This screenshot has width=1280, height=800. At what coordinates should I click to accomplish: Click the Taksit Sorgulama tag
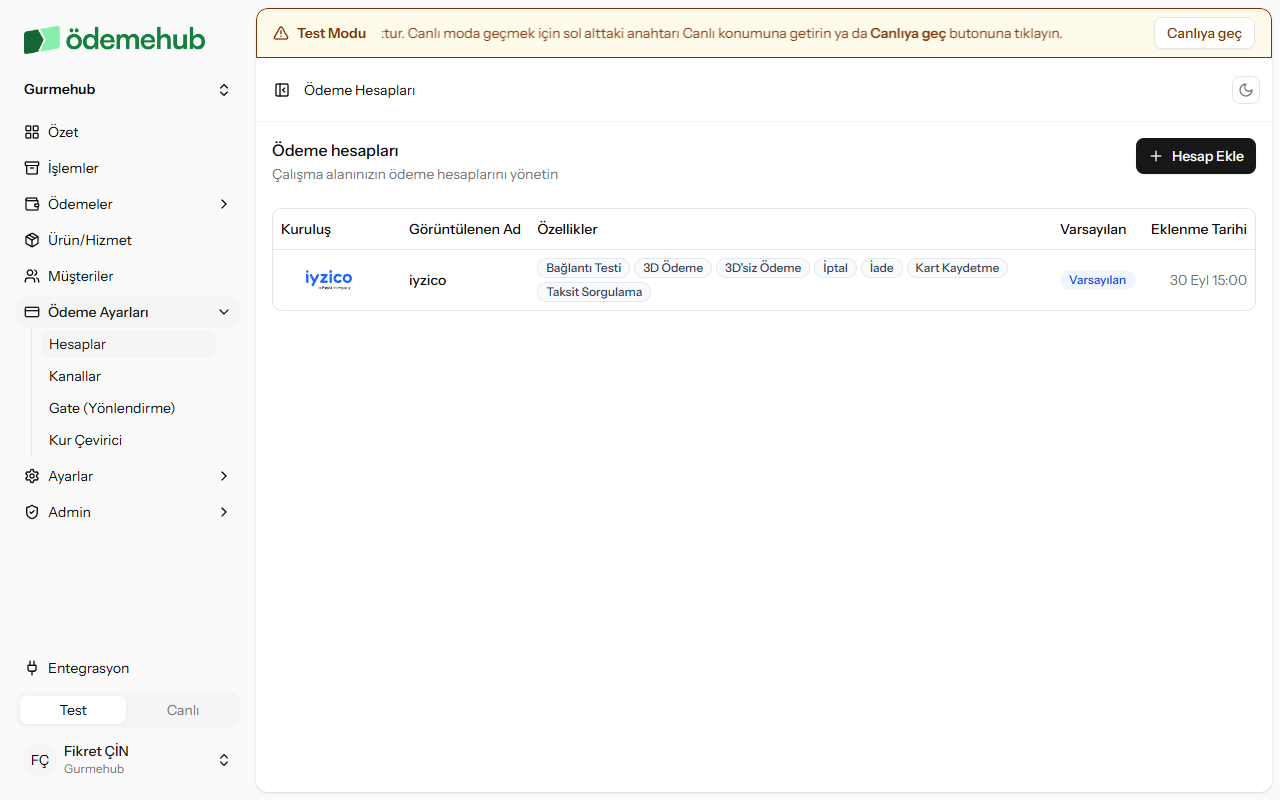(x=594, y=292)
